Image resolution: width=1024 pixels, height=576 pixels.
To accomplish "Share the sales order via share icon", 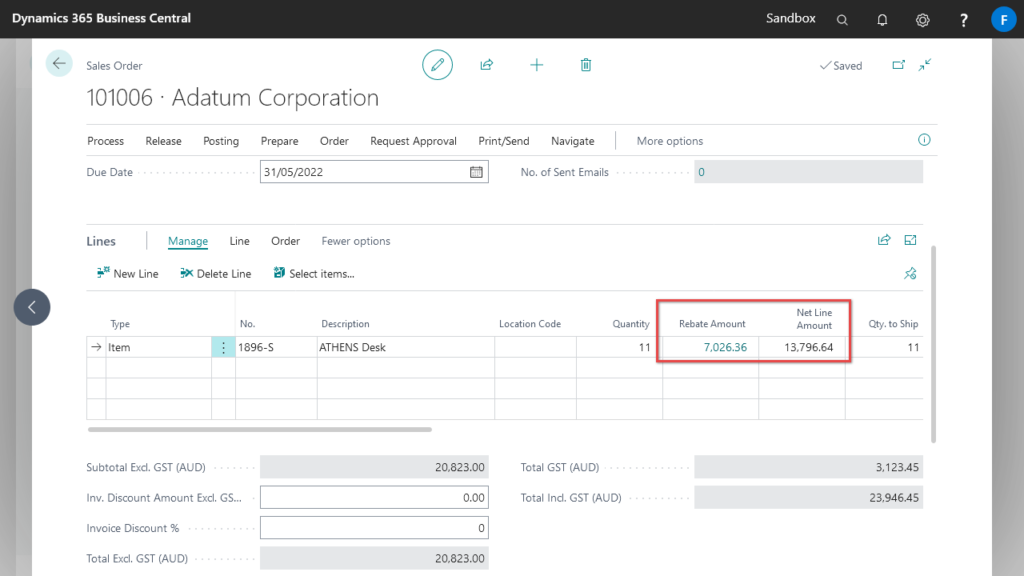I will coord(487,65).
